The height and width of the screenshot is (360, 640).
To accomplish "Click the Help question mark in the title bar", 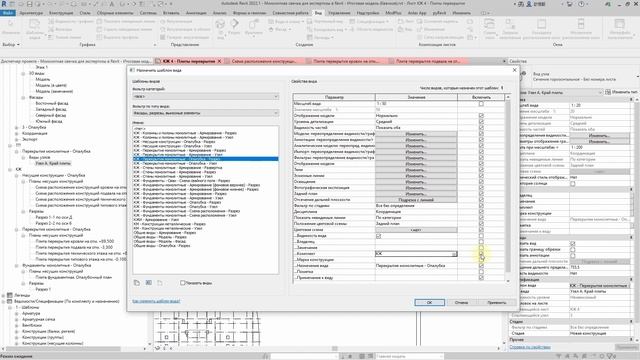I will [x=581, y=4].
